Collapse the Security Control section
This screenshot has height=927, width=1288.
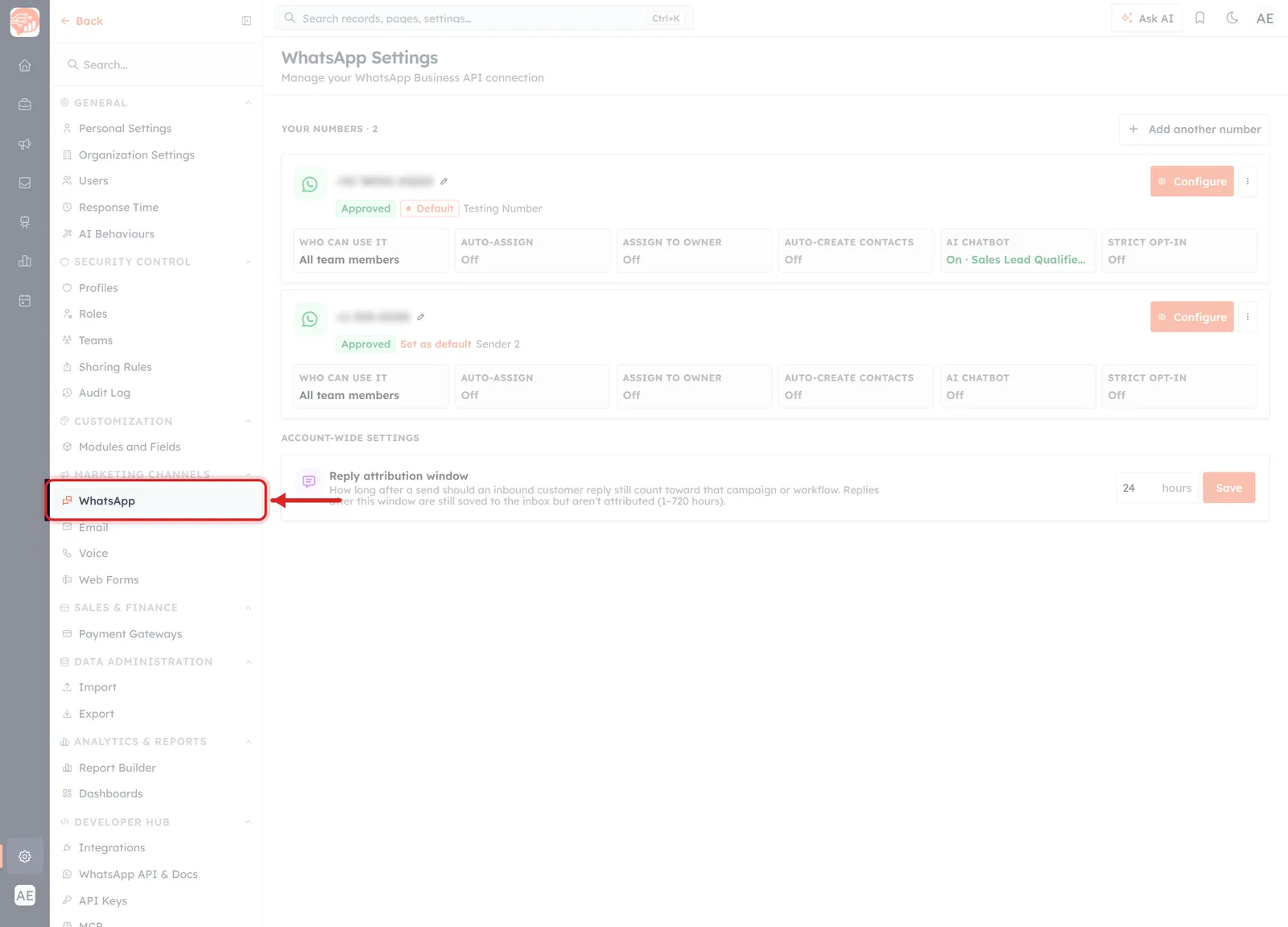click(x=248, y=262)
